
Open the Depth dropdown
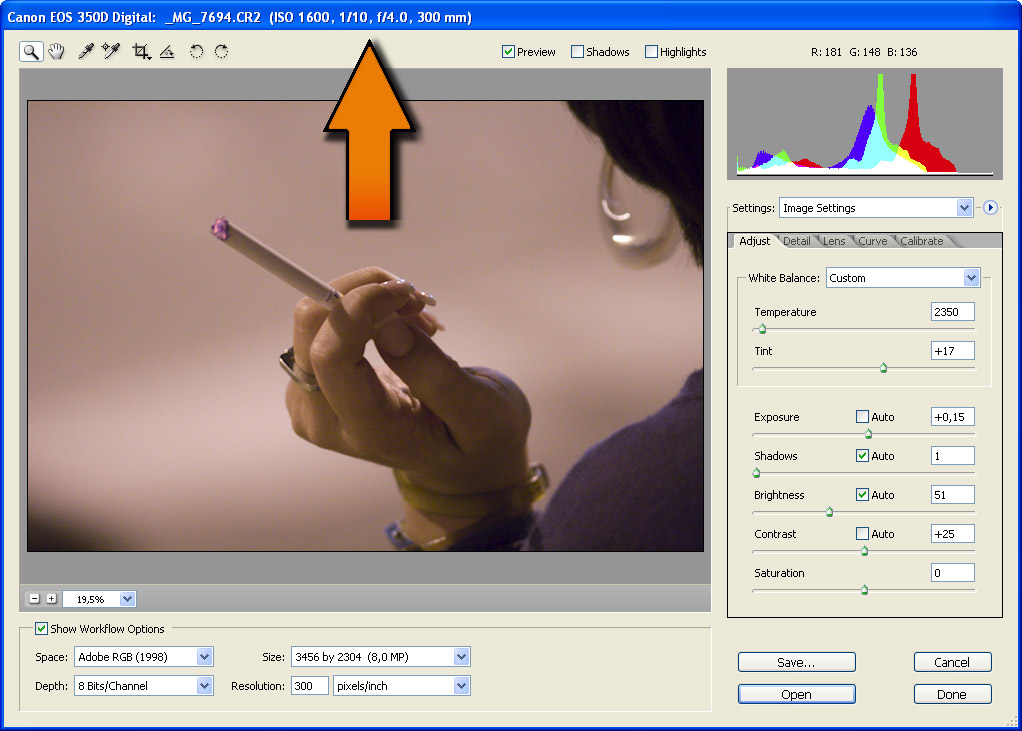[144, 685]
